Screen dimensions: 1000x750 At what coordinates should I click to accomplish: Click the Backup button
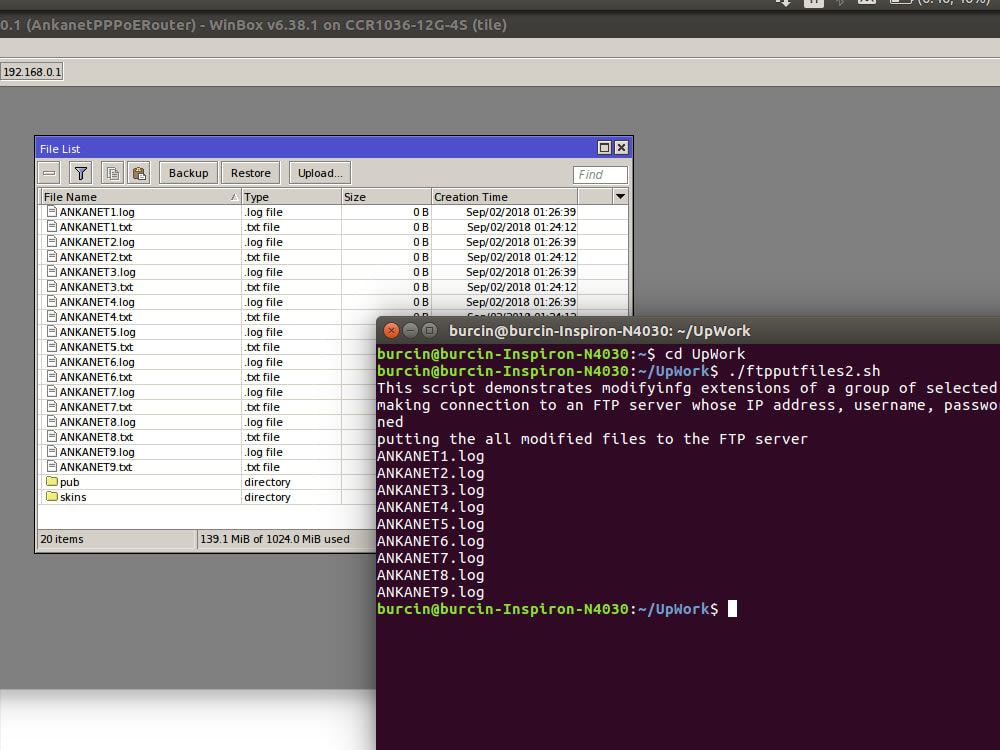coord(187,172)
